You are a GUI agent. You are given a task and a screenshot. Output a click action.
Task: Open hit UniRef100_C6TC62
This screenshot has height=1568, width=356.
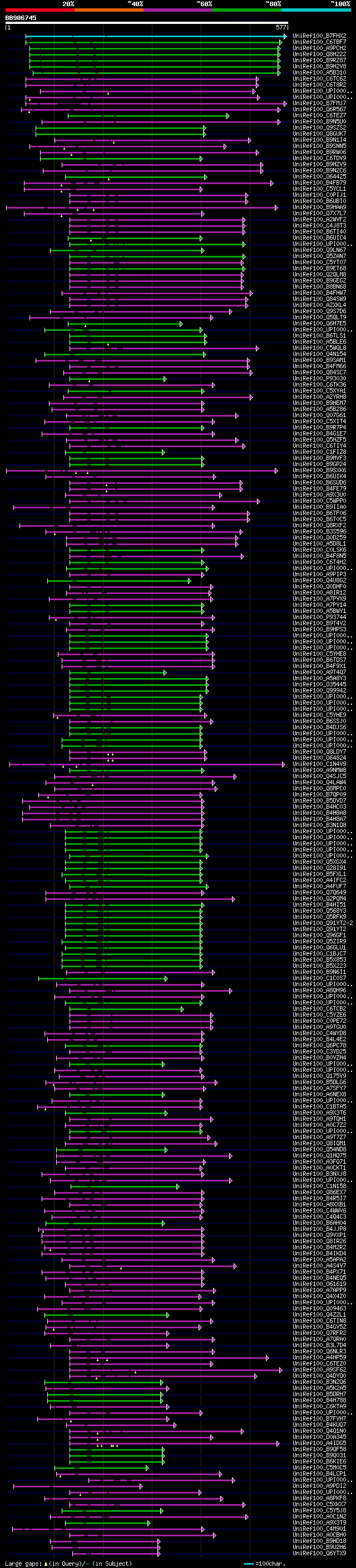point(319,78)
